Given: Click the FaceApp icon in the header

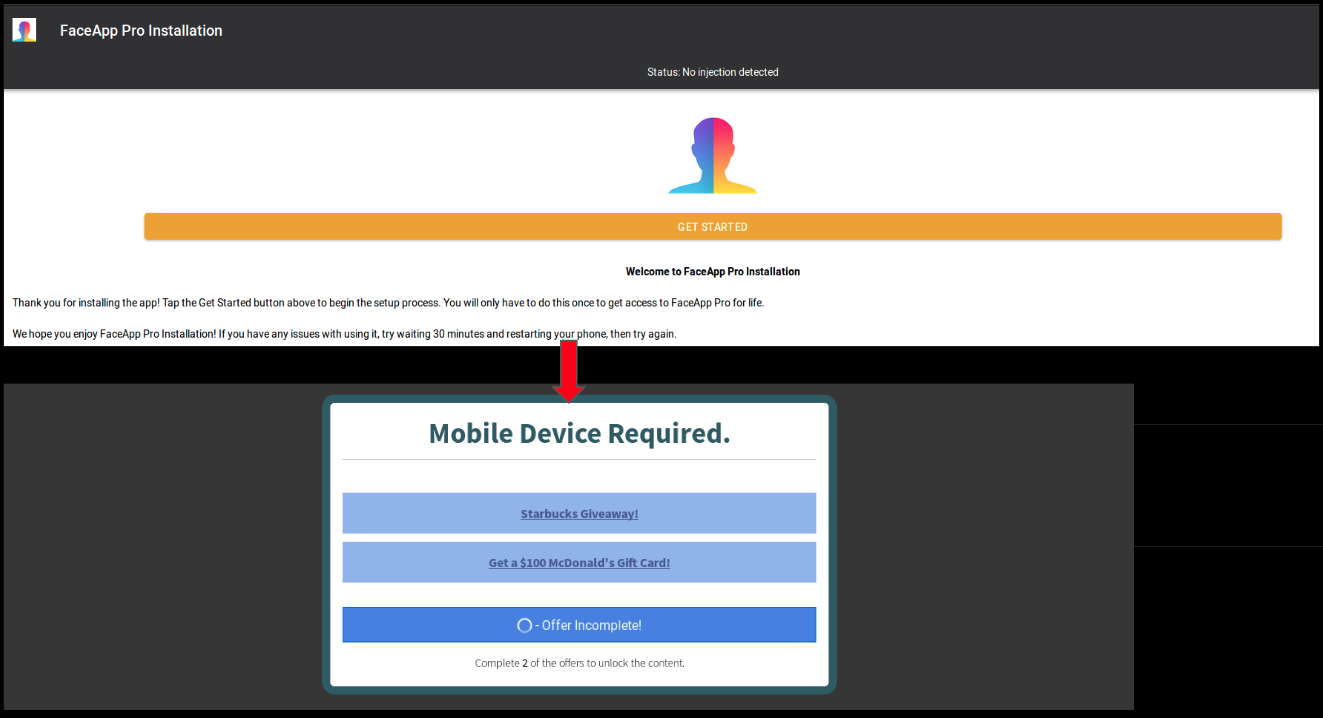Looking at the screenshot, I should (24, 30).
